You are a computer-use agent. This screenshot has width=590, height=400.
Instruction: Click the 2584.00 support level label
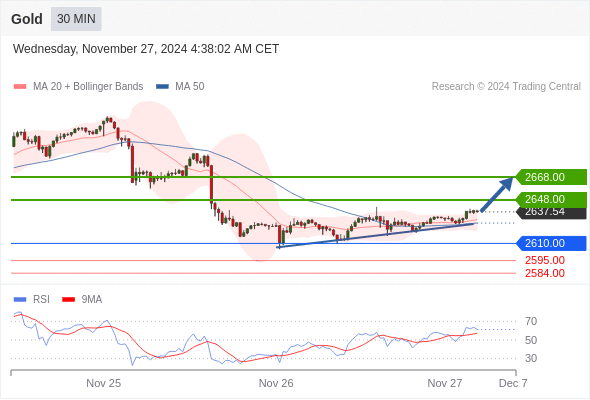(x=545, y=273)
